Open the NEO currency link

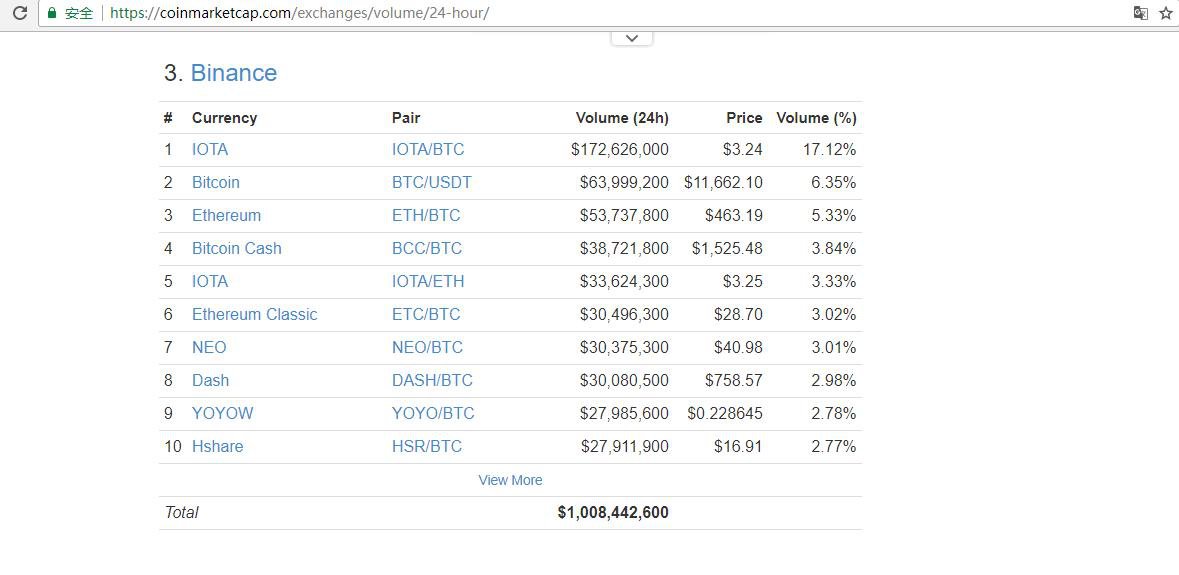[209, 347]
